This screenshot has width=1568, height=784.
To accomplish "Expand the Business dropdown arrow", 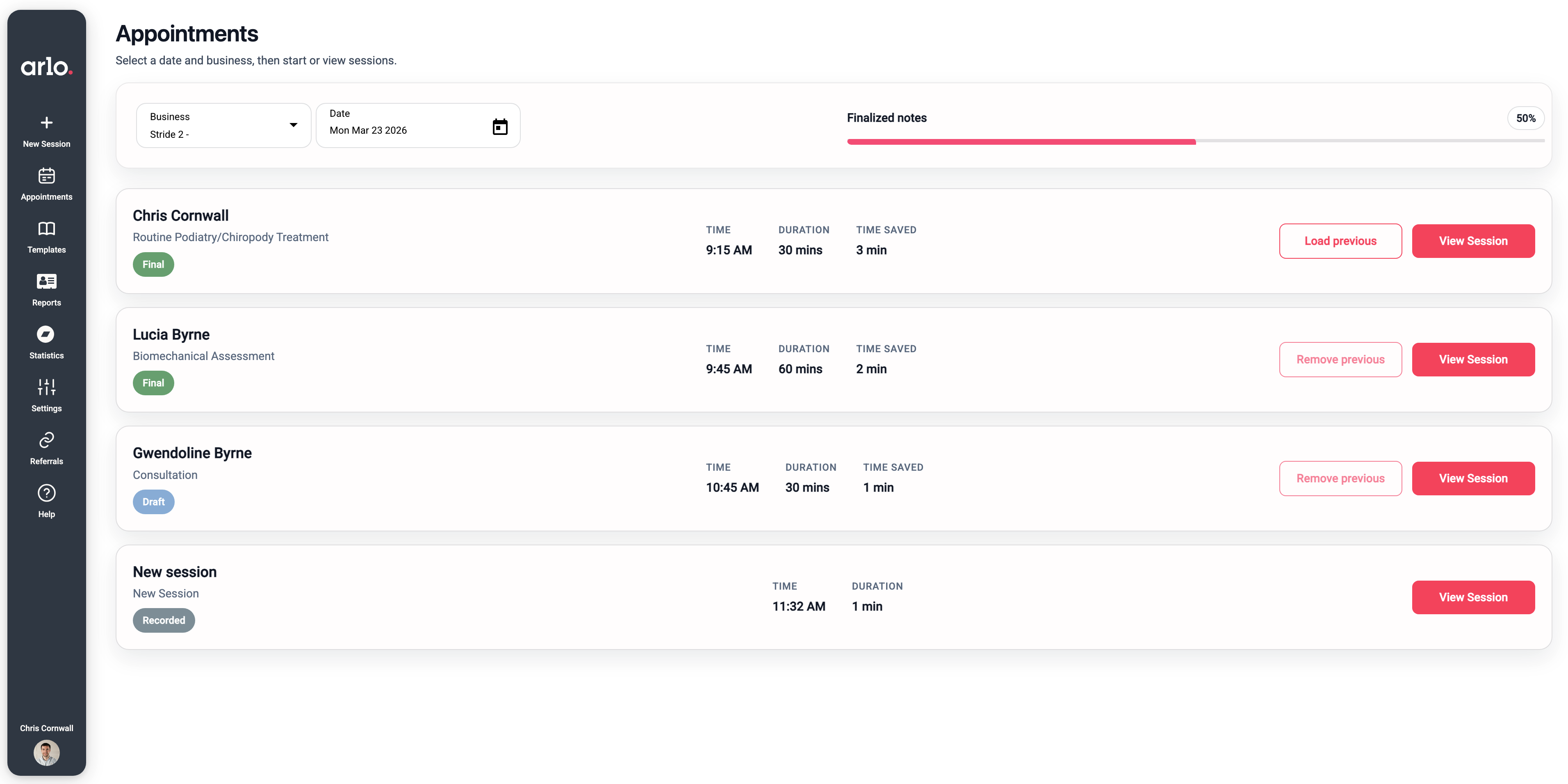I will (x=294, y=125).
